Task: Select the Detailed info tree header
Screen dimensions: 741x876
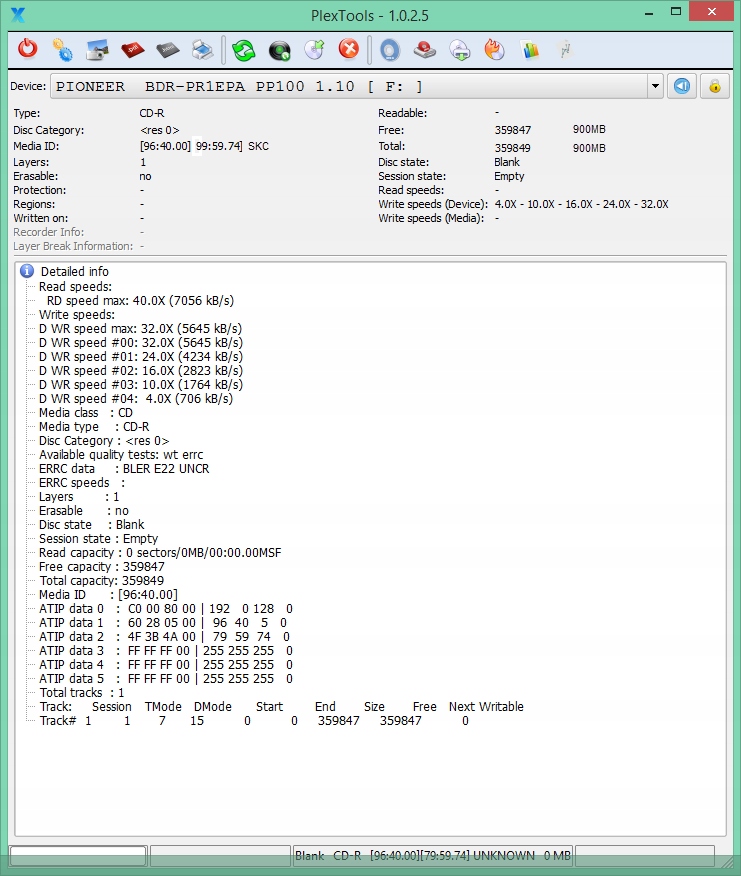Action: tap(74, 271)
